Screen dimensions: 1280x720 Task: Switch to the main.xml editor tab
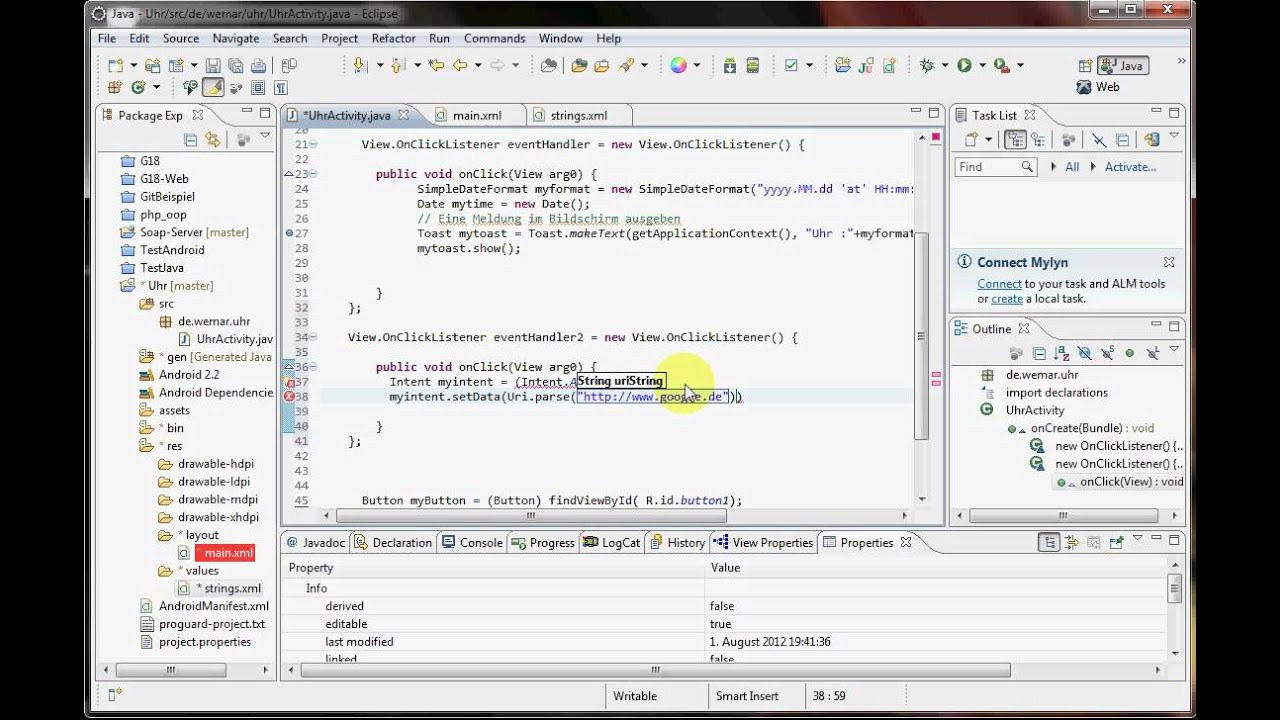(x=476, y=115)
